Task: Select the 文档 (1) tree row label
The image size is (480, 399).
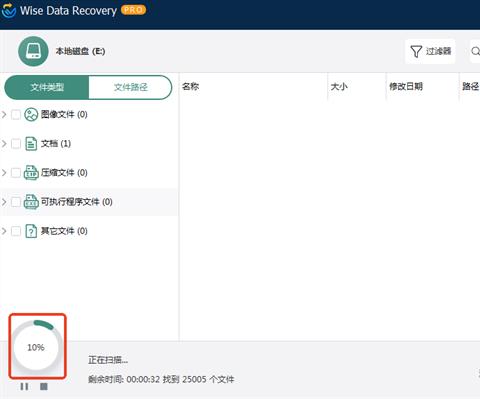Action: [x=56, y=144]
